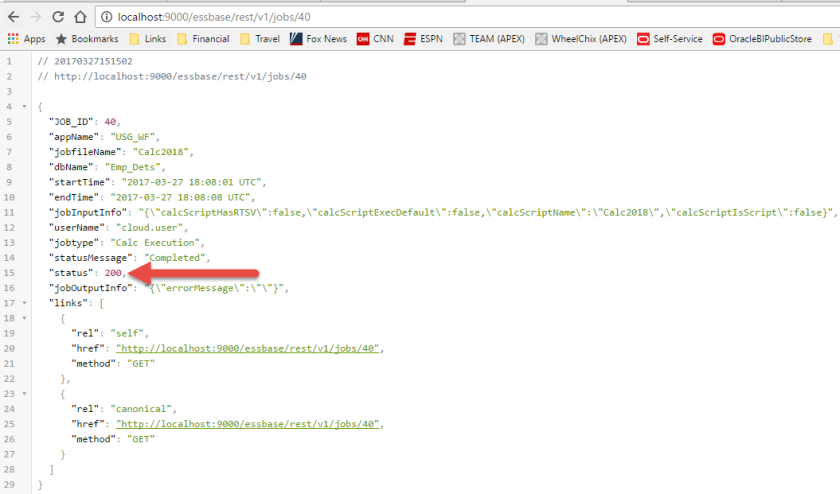
Task: Collapse the "links" array on line 17
Action: (x=24, y=303)
